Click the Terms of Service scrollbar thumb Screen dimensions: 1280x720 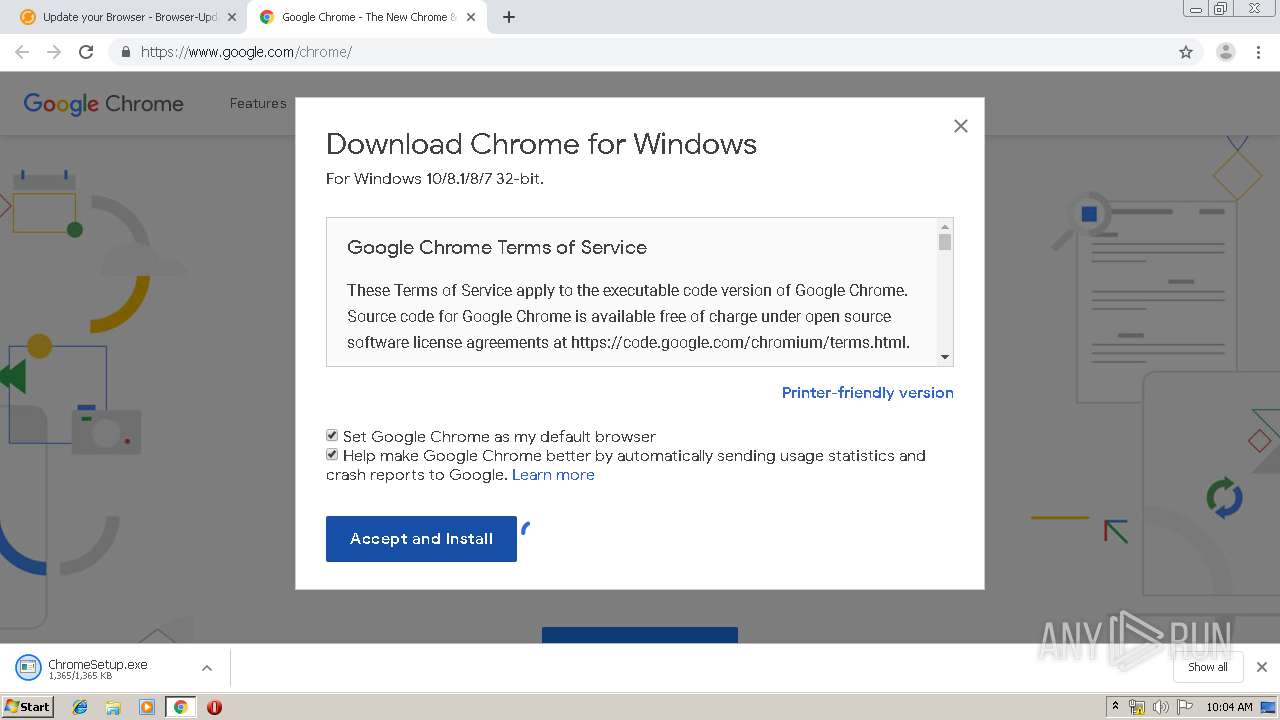945,242
